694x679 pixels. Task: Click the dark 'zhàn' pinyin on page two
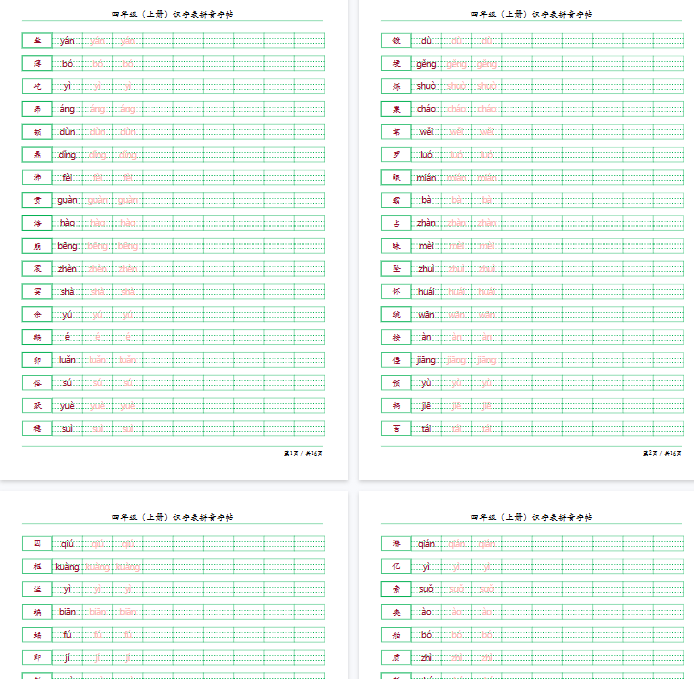point(426,223)
